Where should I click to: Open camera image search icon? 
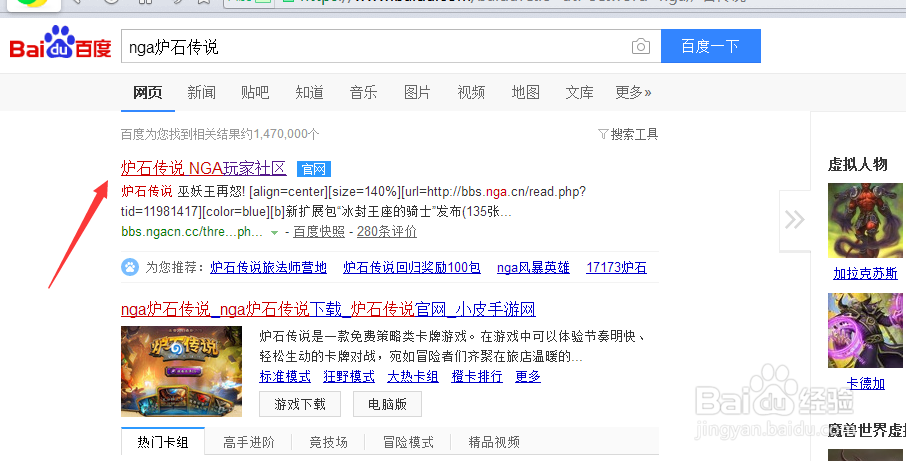(x=641, y=46)
